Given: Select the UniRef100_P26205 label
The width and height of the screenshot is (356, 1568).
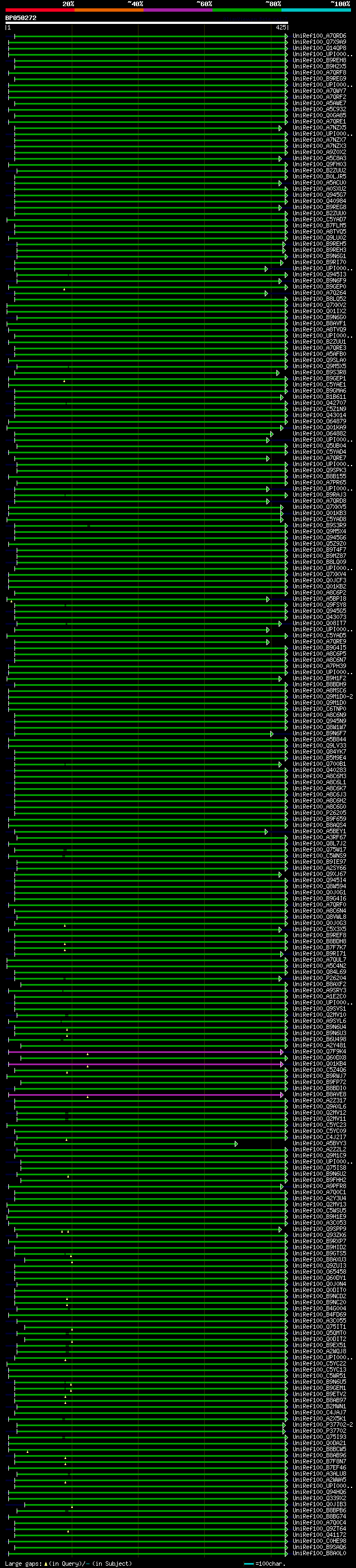Looking at the screenshot, I should 319,813.
